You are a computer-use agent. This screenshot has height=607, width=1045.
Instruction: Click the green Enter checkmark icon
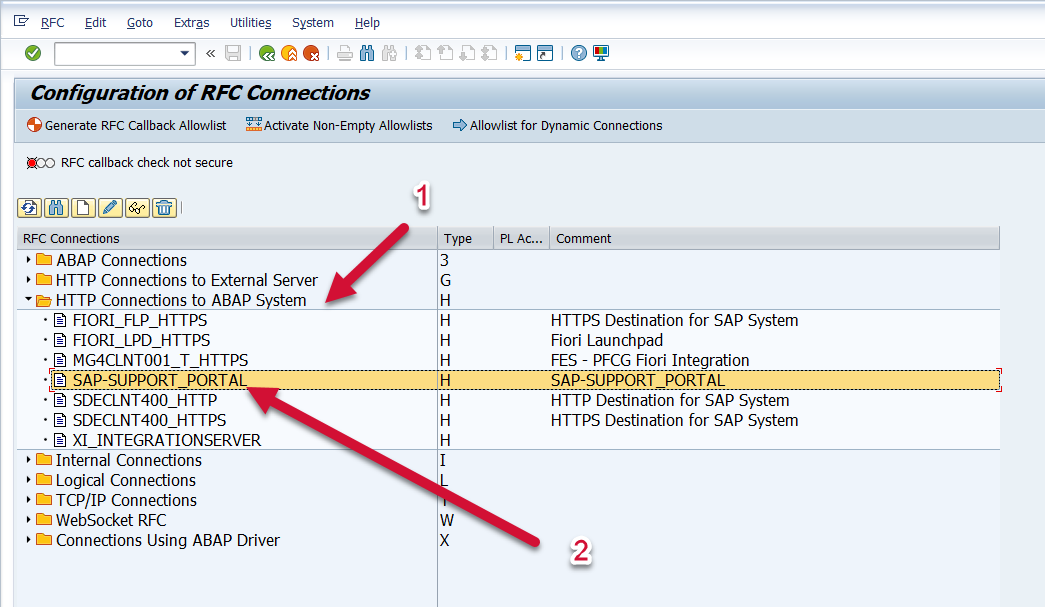tap(33, 53)
